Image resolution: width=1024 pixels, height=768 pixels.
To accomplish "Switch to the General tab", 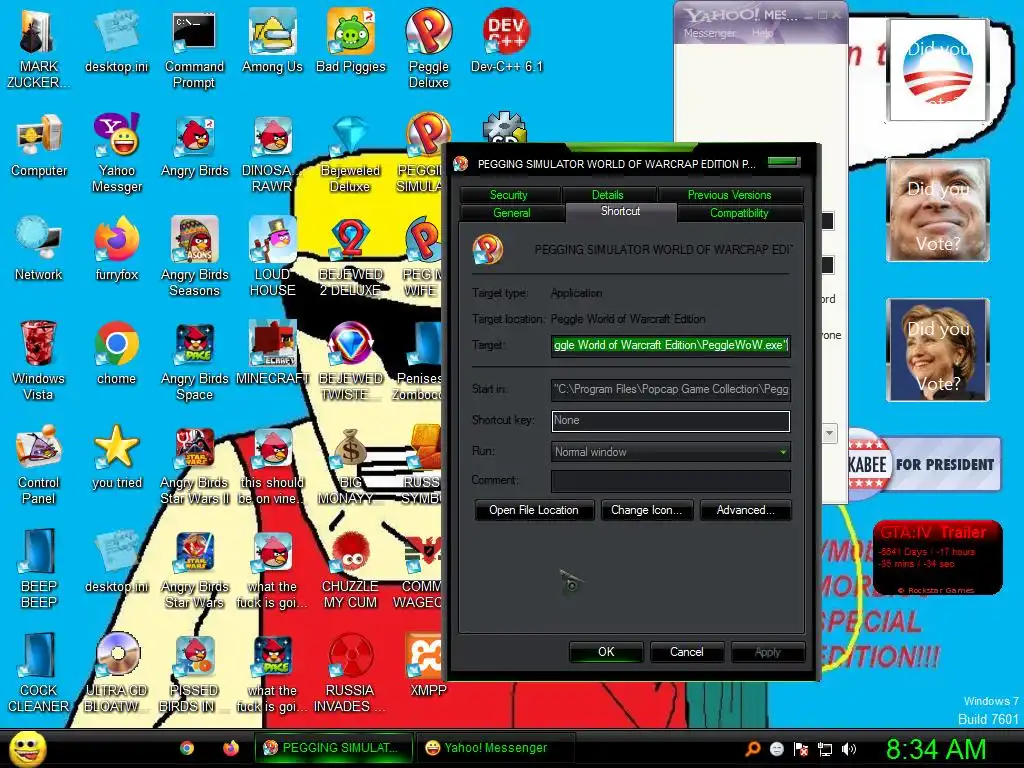I will [x=512, y=213].
